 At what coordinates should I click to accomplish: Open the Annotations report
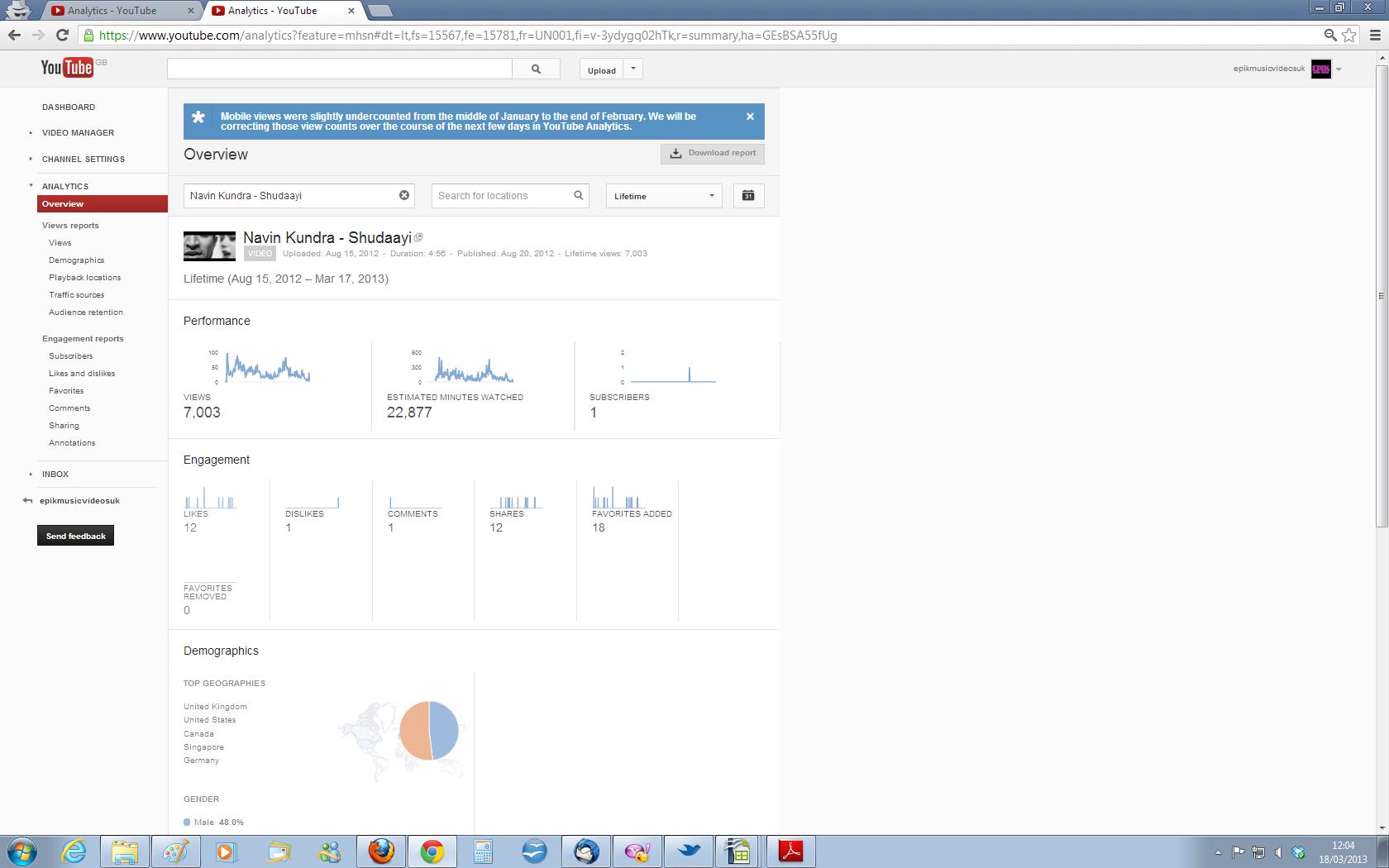point(72,443)
